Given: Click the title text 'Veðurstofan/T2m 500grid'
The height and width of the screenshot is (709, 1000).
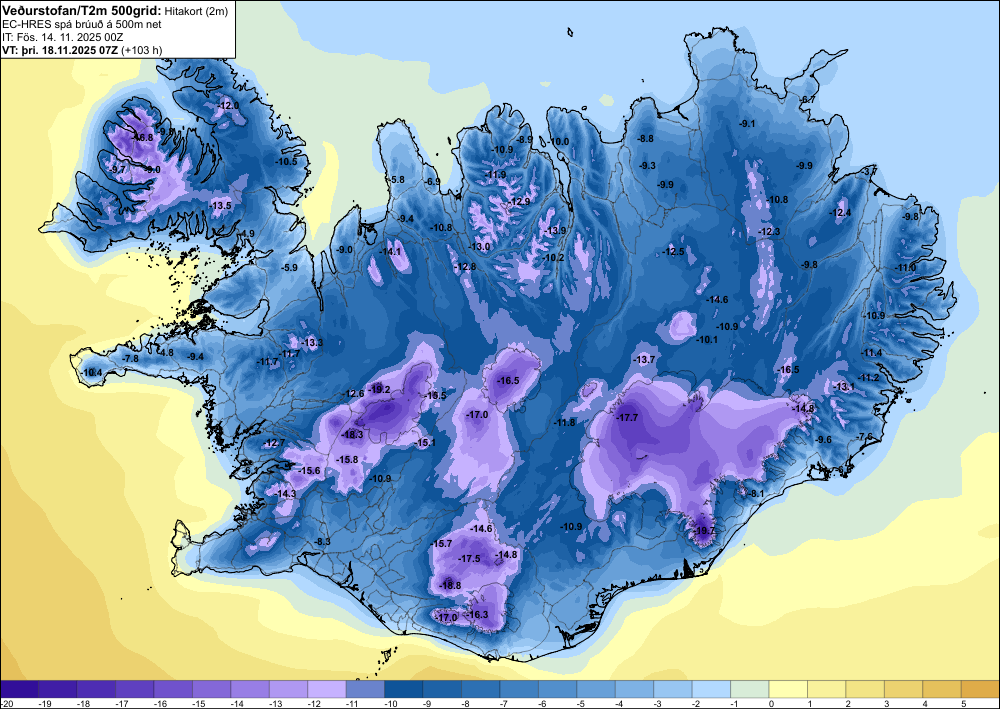Looking at the screenshot, I should (x=80, y=10).
